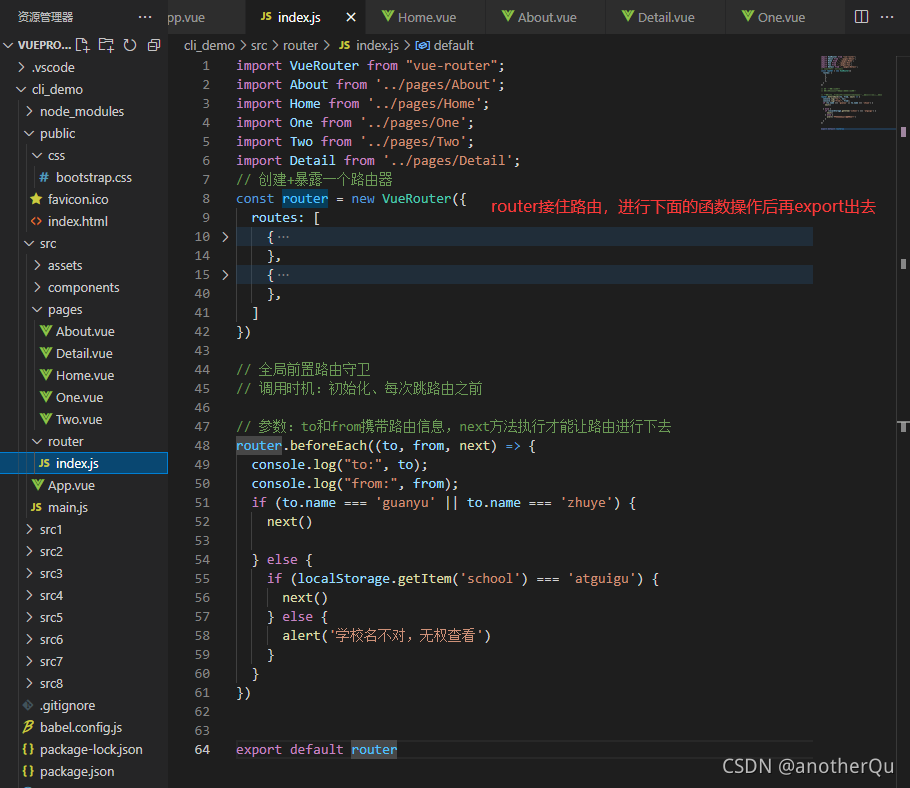Click default symbol in the breadcrumb
The image size is (910, 788).
coord(445,45)
